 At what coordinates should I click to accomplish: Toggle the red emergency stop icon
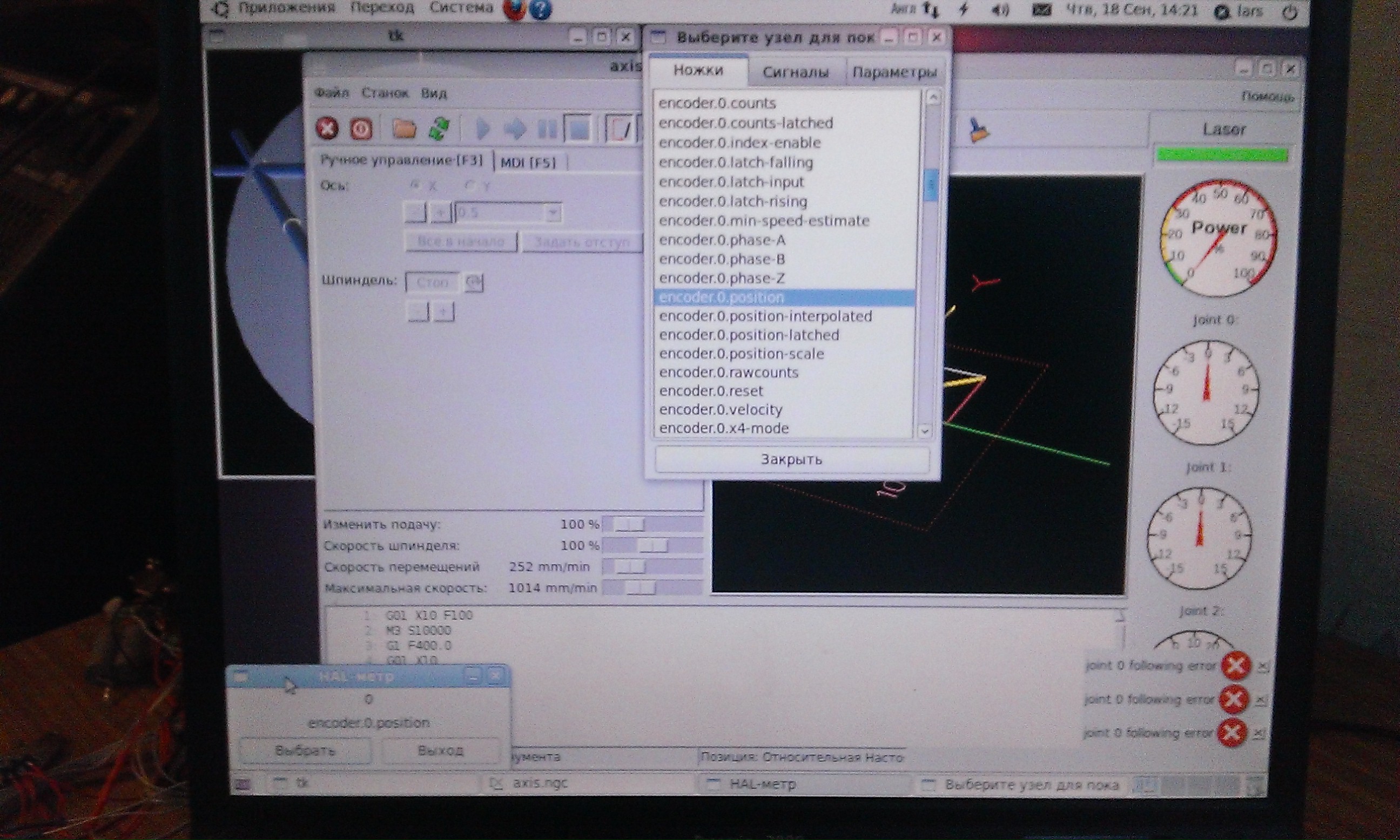(x=327, y=128)
